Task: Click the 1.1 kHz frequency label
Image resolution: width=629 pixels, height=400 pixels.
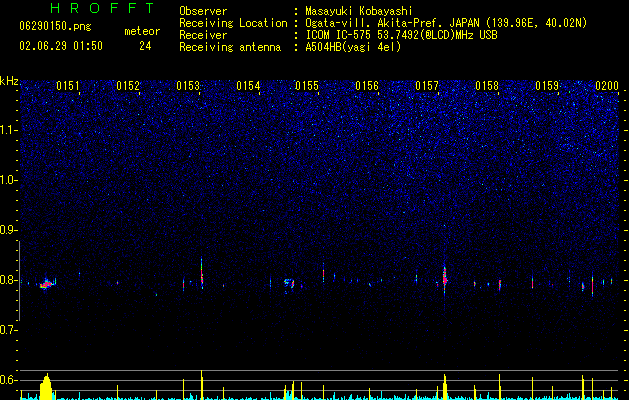Action: click(x=9, y=130)
